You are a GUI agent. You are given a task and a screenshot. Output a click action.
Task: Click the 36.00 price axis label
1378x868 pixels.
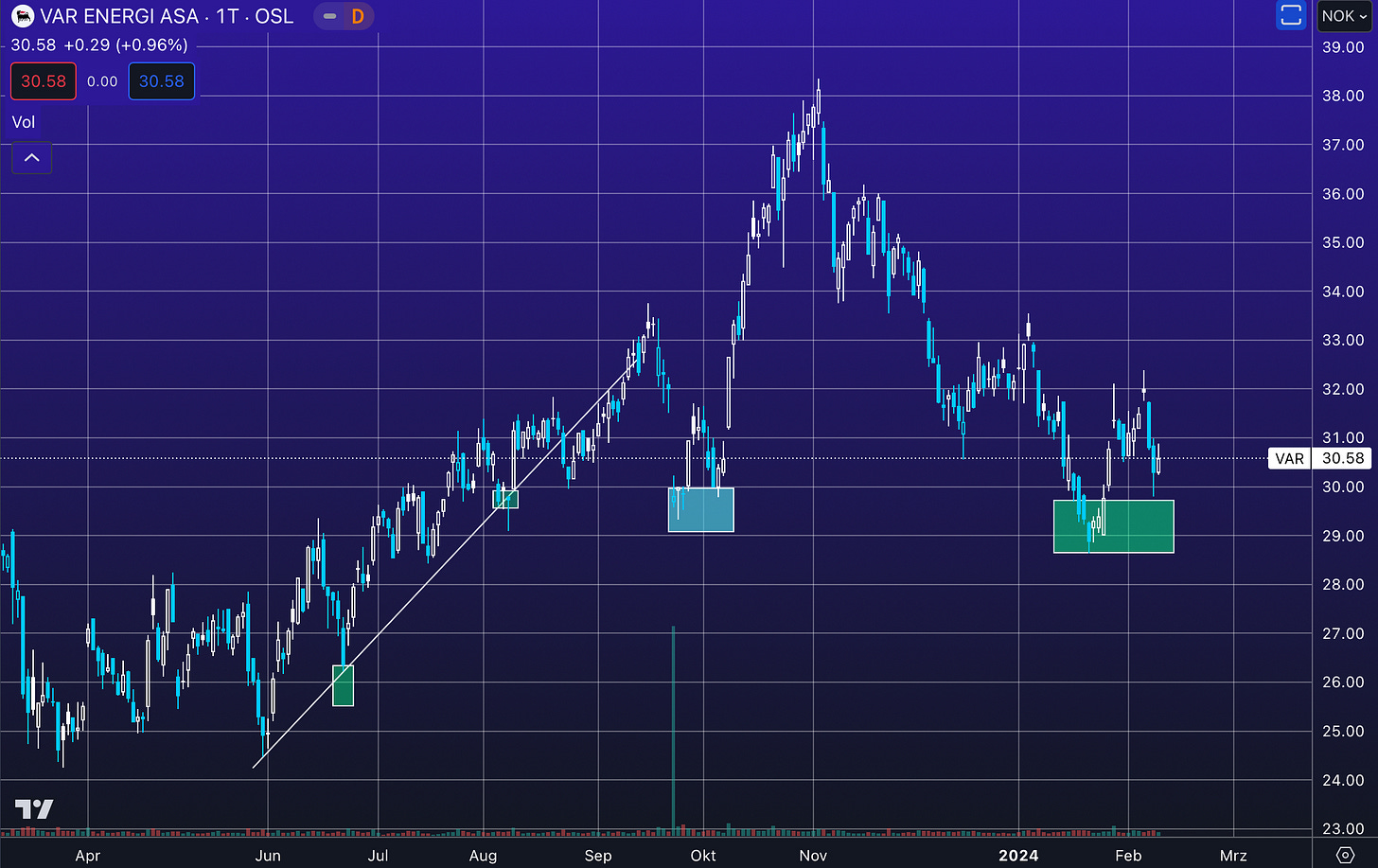[1343, 194]
